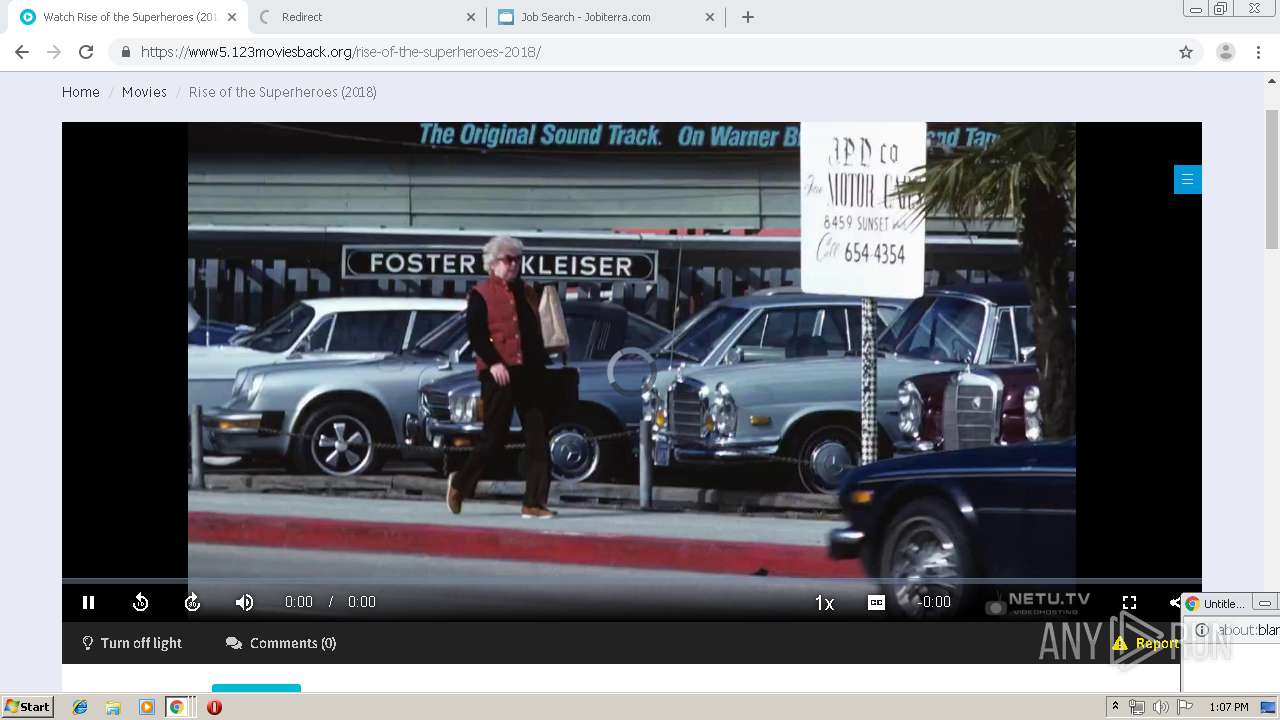Open the network tray icon
Viewport: 1280px width, 720px height.
(1137, 707)
